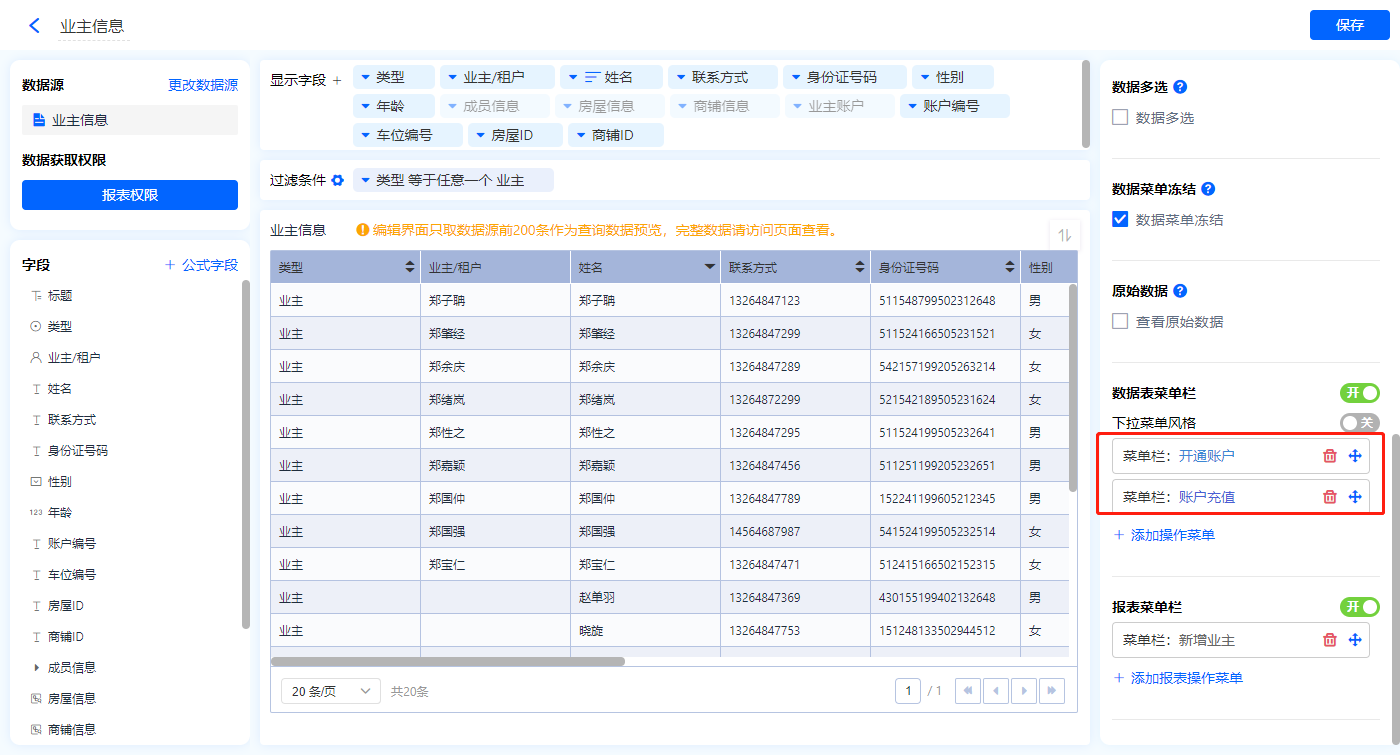Click the back arrow beside 业主信息
Viewport: 1400px width, 755px height.
[35, 26]
